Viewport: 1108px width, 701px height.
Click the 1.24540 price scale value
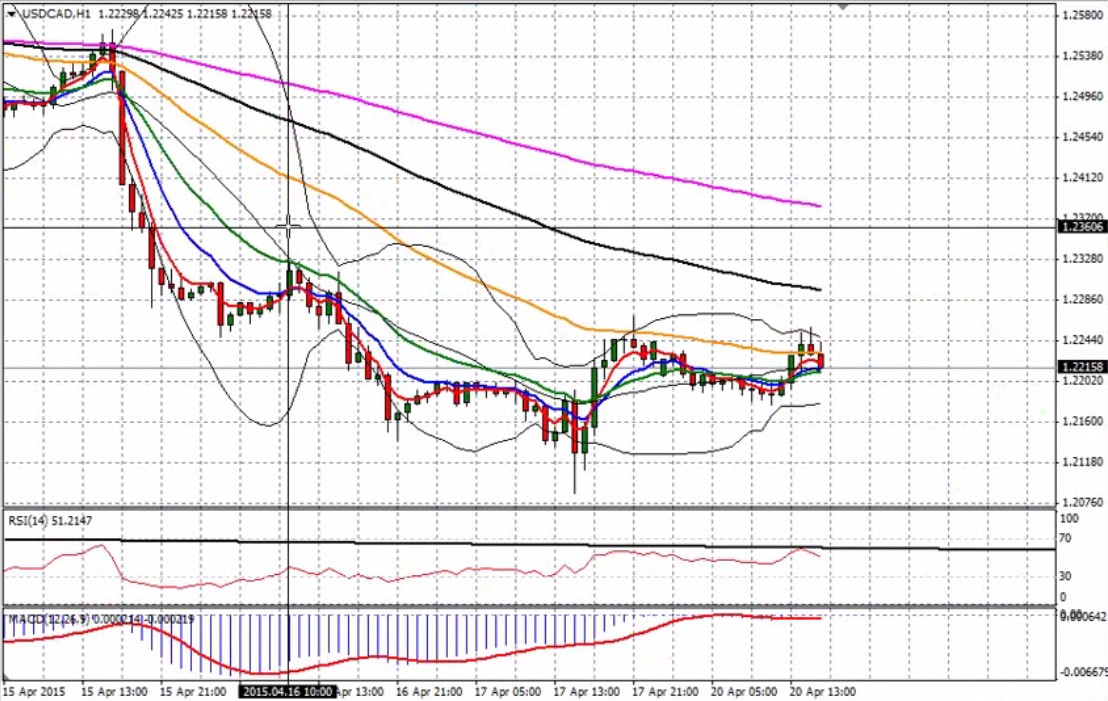pyautogui.click(x=1083, y=137)
